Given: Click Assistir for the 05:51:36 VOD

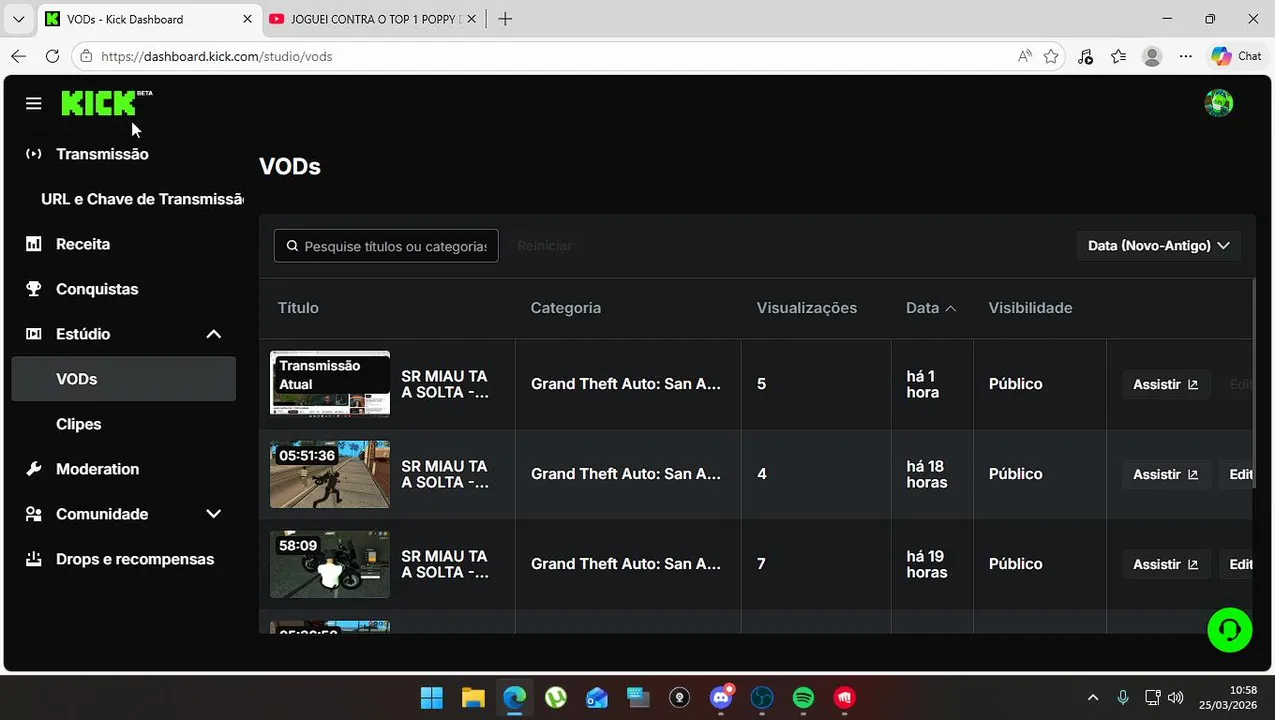Looking at the screenshot, I should 1165,474.
